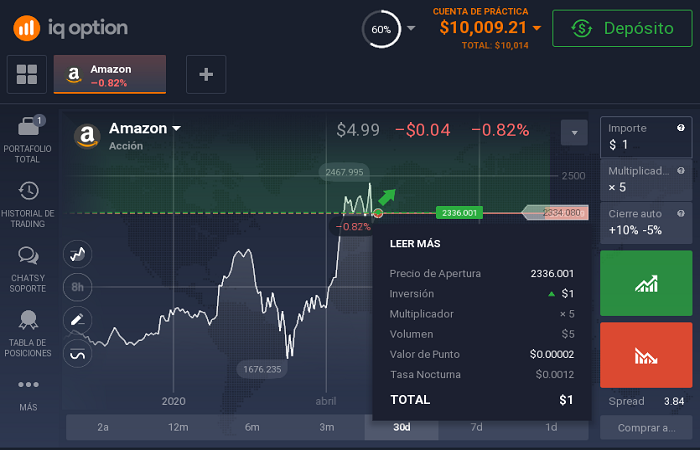Screen dimensions: 700x450
Task: Open the Comprar a... pending order option
Action: pos(646,428)
